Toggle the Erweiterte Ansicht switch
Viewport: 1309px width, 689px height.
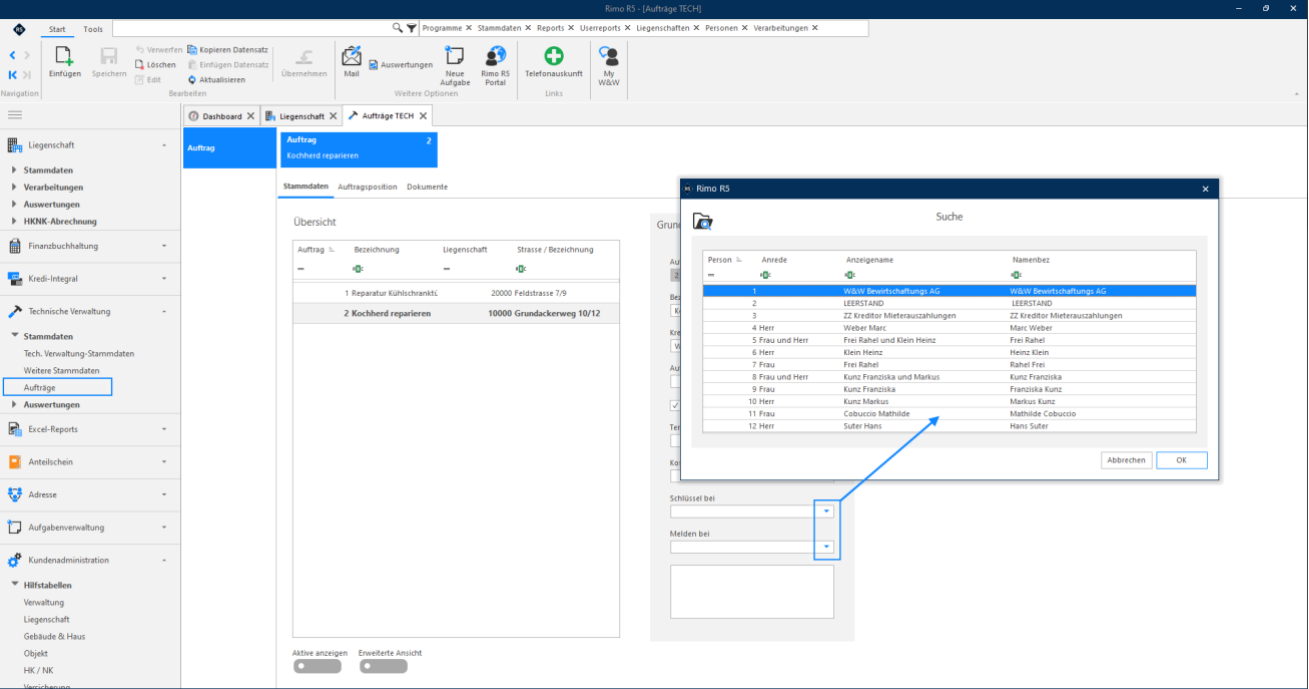383,666
